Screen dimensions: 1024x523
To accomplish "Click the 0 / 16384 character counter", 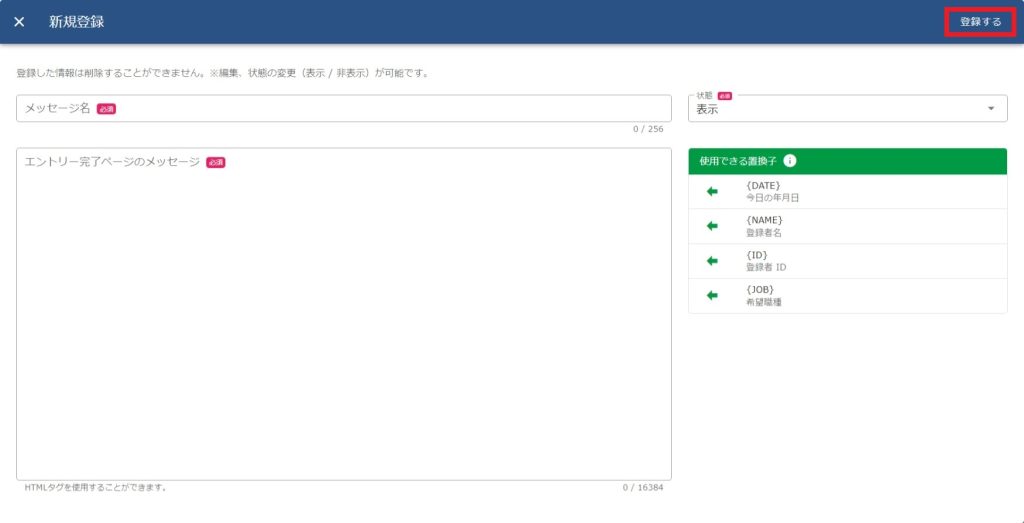I will [x=642, y=488].
